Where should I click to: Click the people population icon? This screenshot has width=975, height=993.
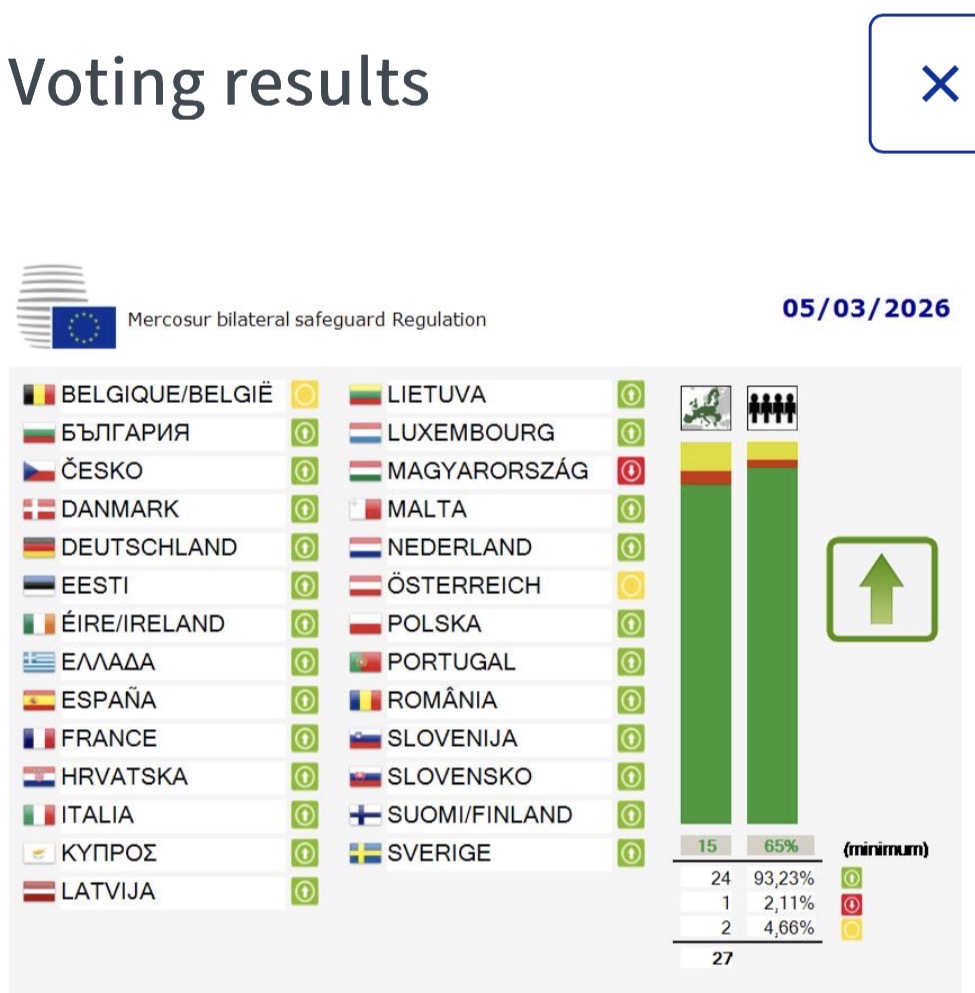coord(772,409)
